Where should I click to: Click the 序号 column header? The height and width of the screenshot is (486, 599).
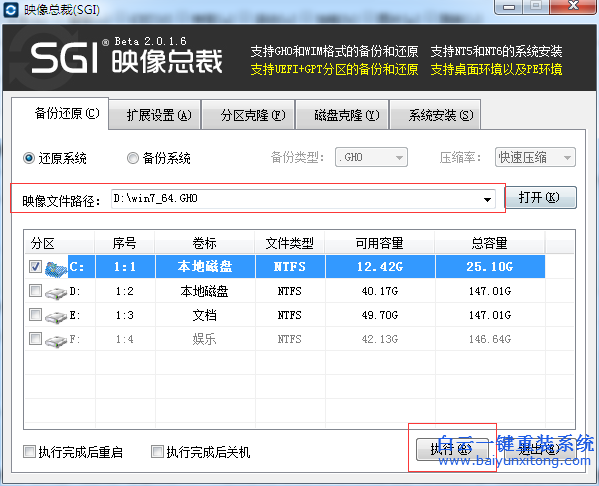[125, 243]
